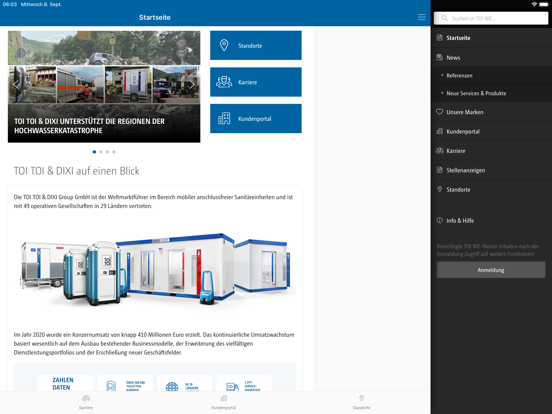The height and width of the screenshot is (414, 552).
Task: Click the Suchen in TOI WE search field
Action: click(x=491, y=18)
